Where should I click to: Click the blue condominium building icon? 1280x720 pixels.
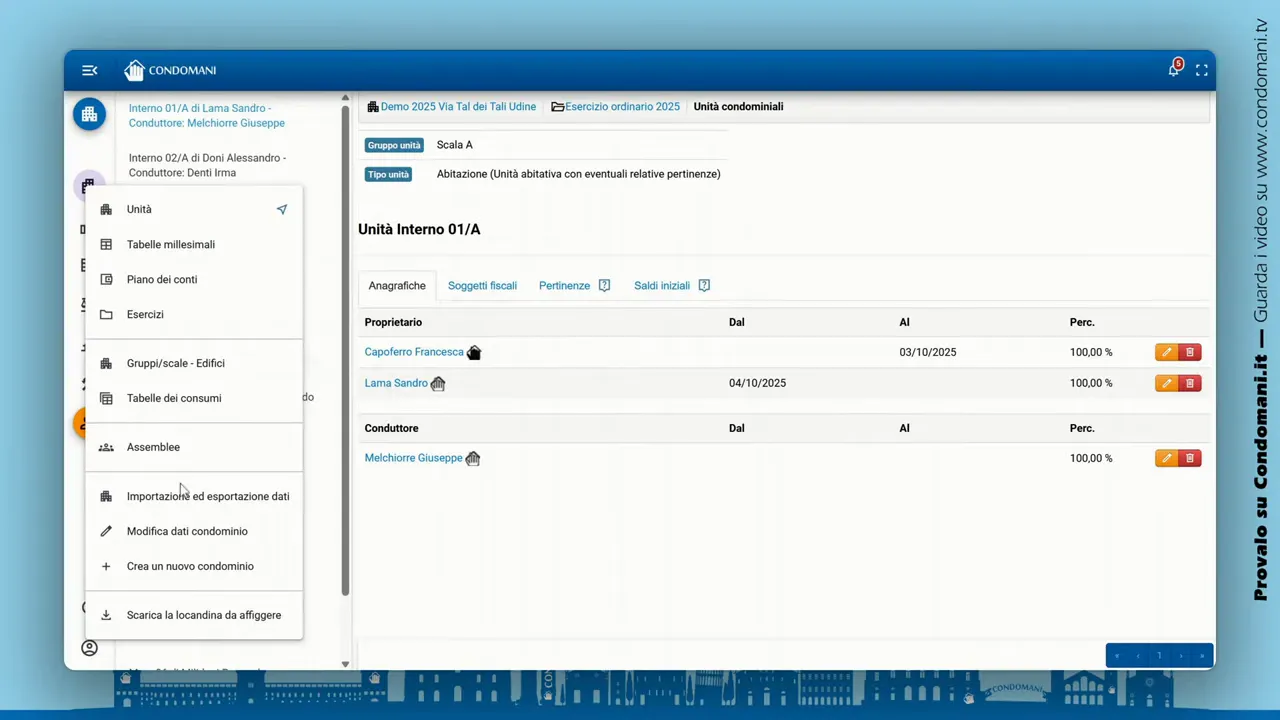click(x=89, y=114)
